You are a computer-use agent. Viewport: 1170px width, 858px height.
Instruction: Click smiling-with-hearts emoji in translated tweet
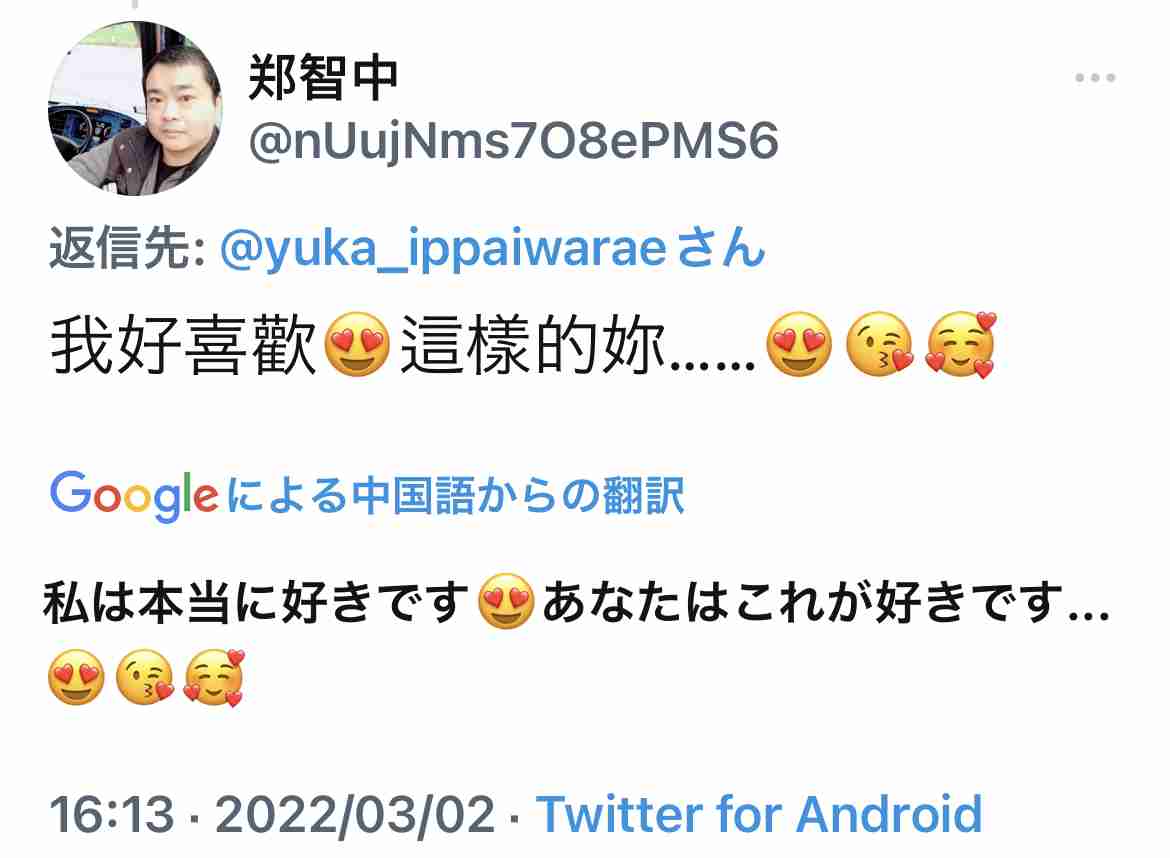[214, 677]
